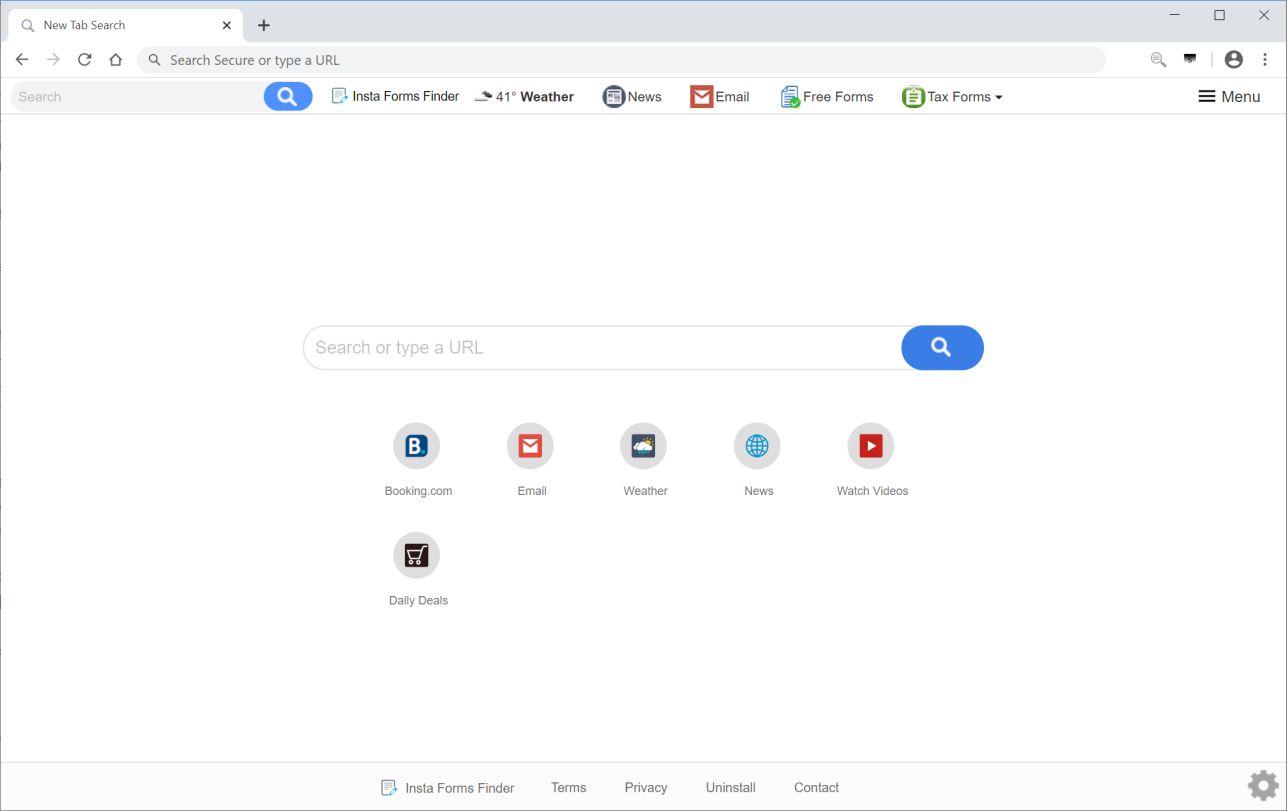Viewport: 1287px width, 811px height.
Task: Open the Weather shortcut icon
Action: 643,445
